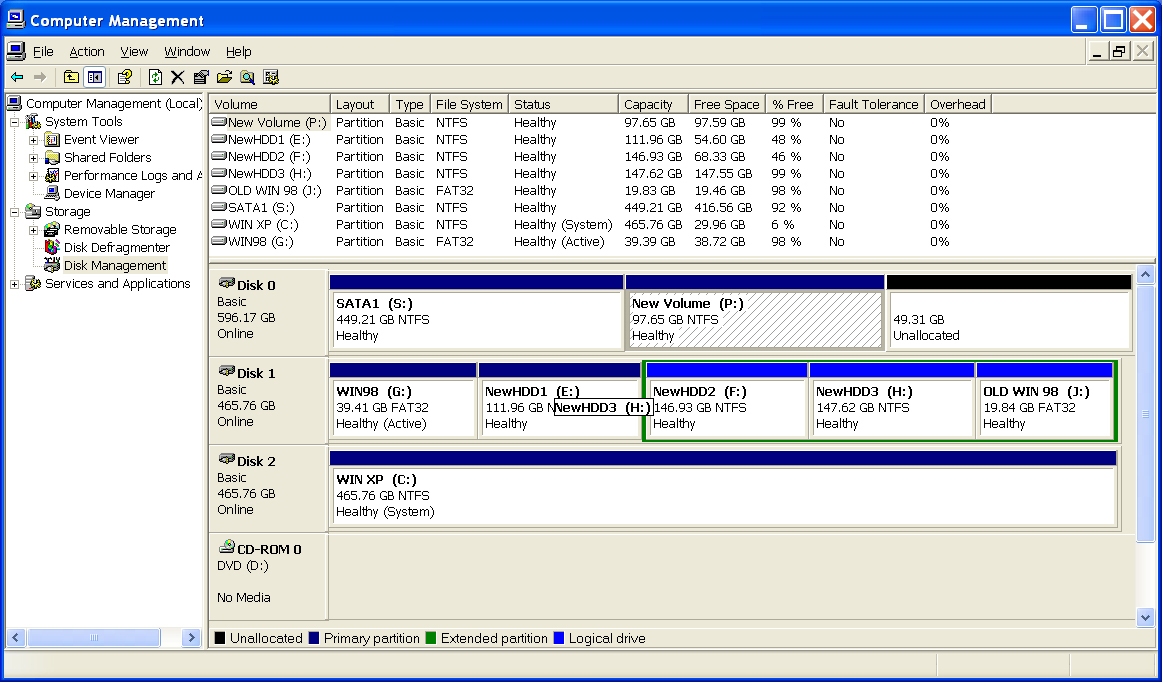Click the Capacity column header
This screenshot has height=682, width=1162.
click(x=648, y=104)
